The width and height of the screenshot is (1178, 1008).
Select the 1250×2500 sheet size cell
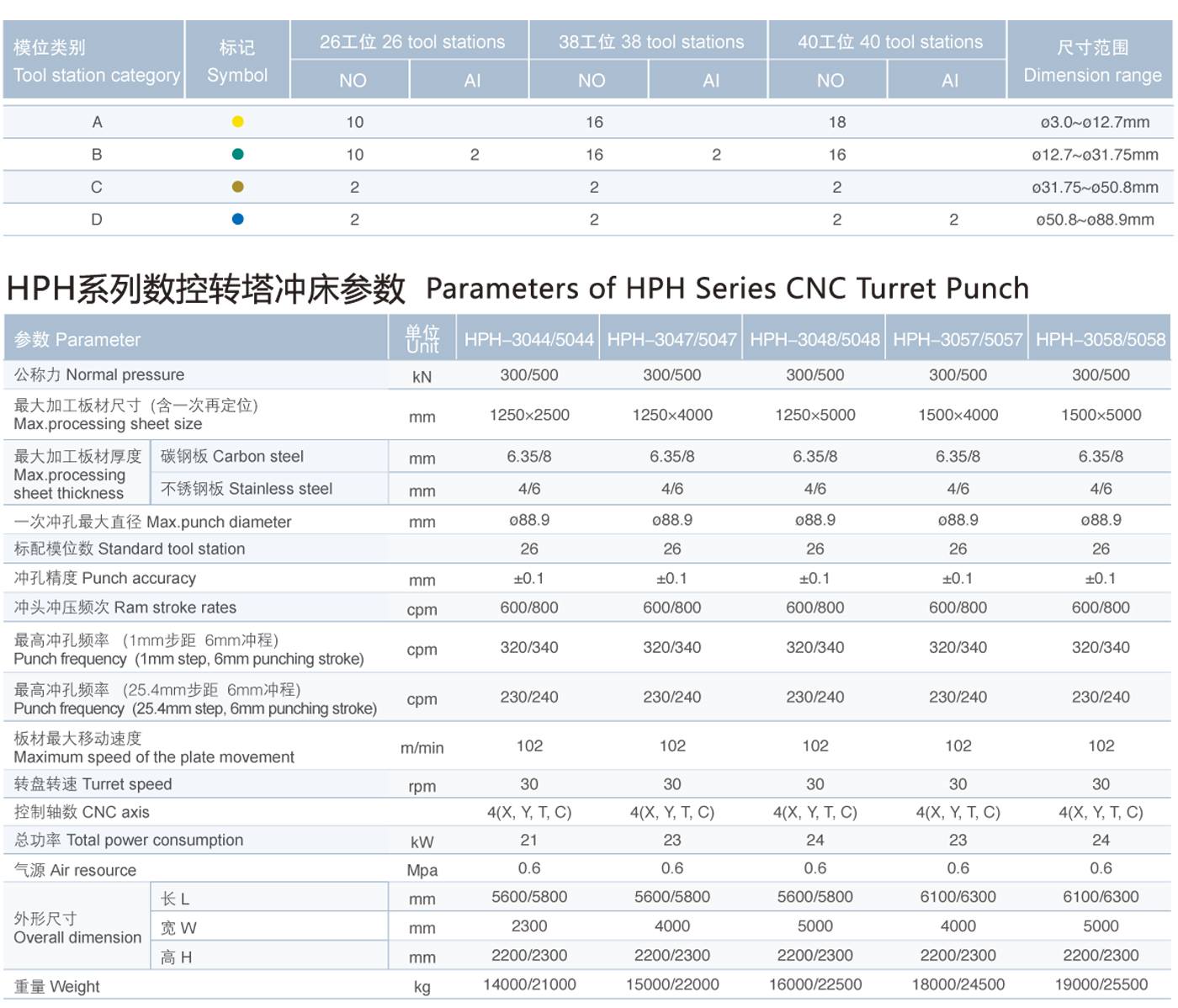(529, 415)
